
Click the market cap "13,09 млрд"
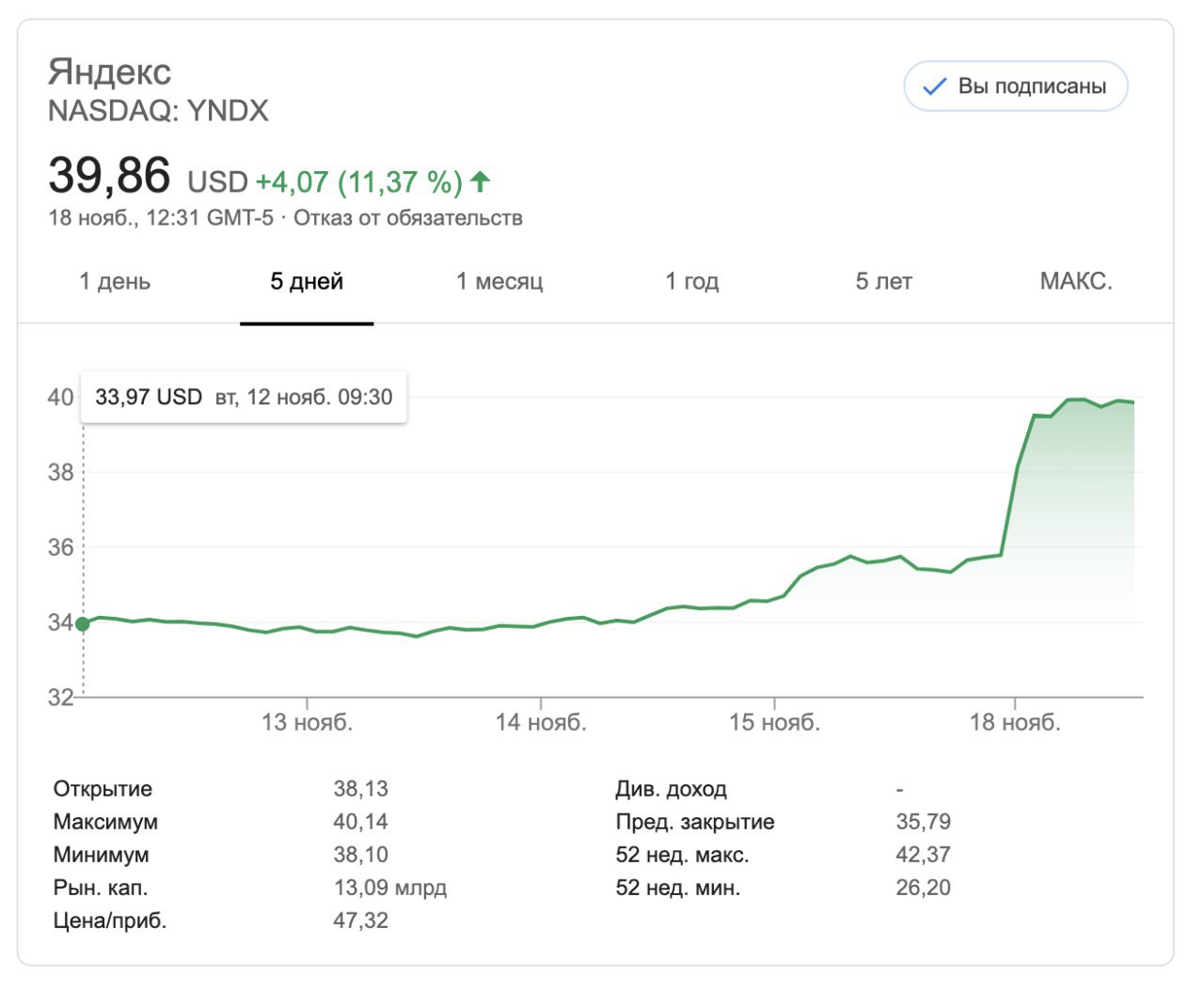(390, 888)
